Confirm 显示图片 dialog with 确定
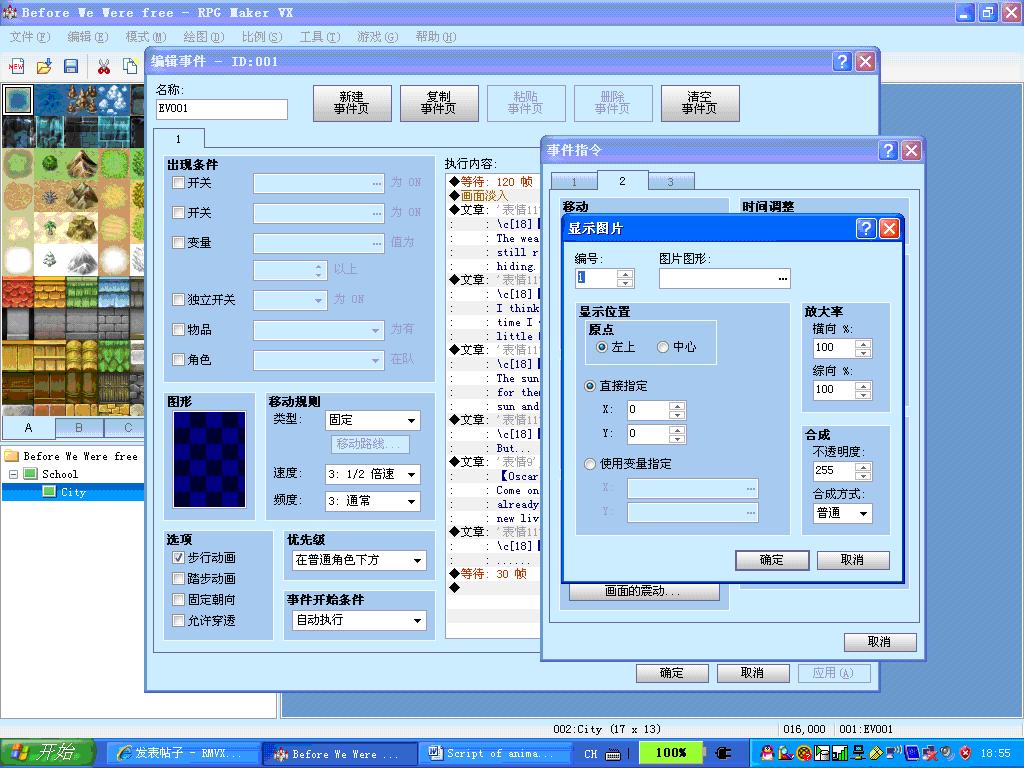1024x768 pixels. 772,560
